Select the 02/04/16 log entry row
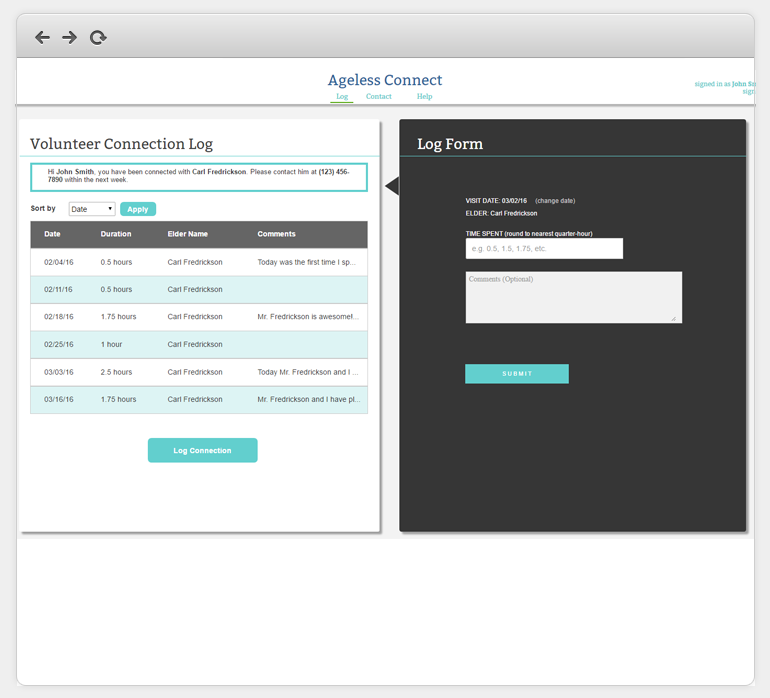This screenshot has height=698, width=770. [x=198, y=262]
